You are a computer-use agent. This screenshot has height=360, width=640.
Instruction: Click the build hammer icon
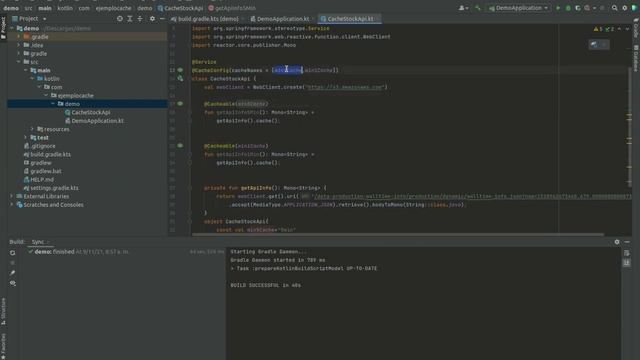[478, 8]
